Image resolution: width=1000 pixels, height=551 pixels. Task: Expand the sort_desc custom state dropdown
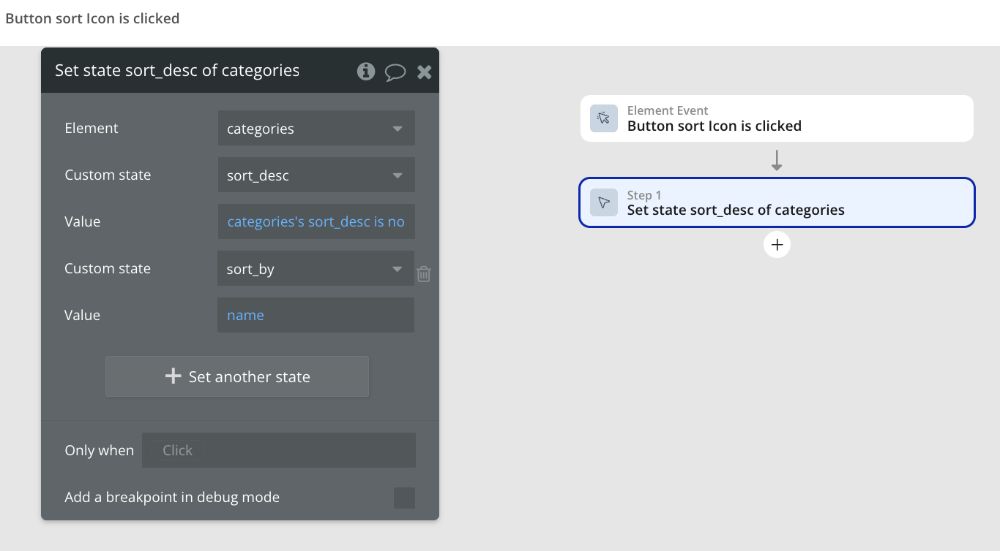pyautogui.click(x=316, y=175)
